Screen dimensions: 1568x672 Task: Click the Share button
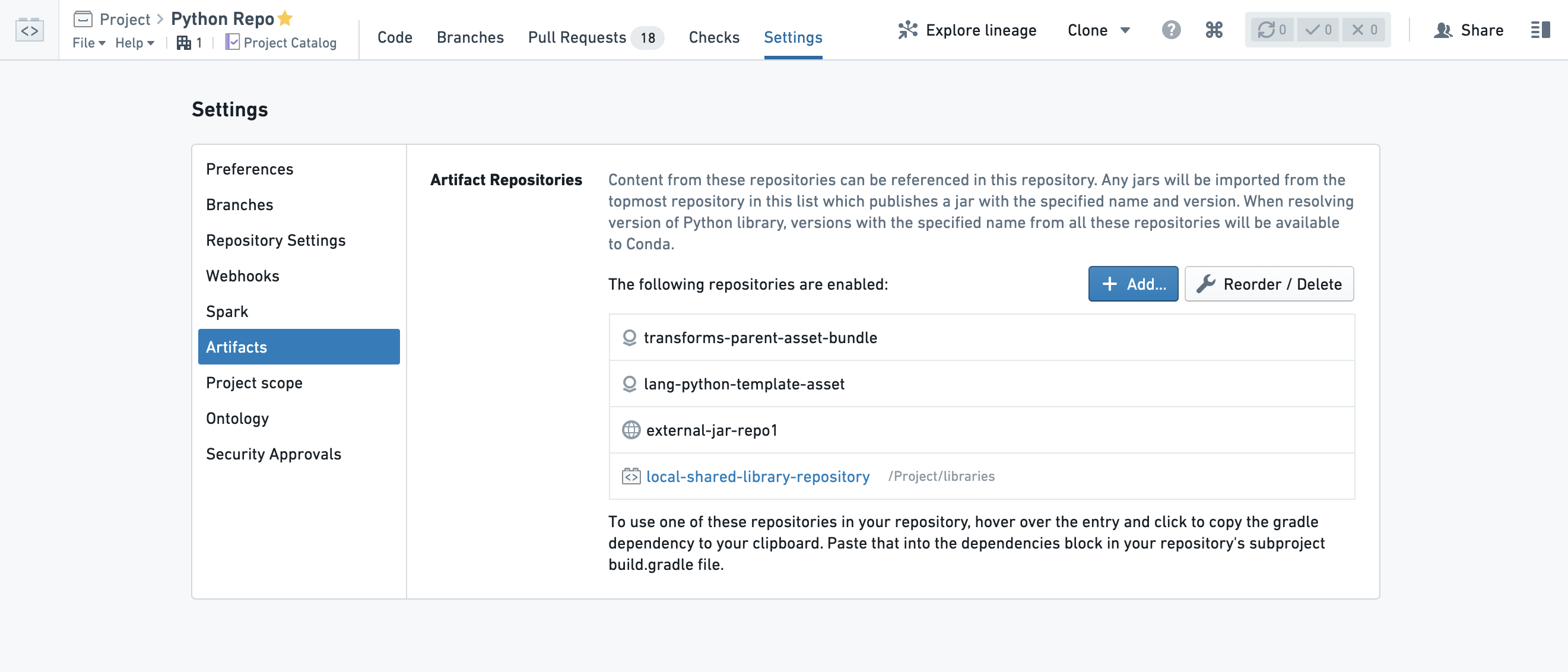click(x=1468, y=30)
